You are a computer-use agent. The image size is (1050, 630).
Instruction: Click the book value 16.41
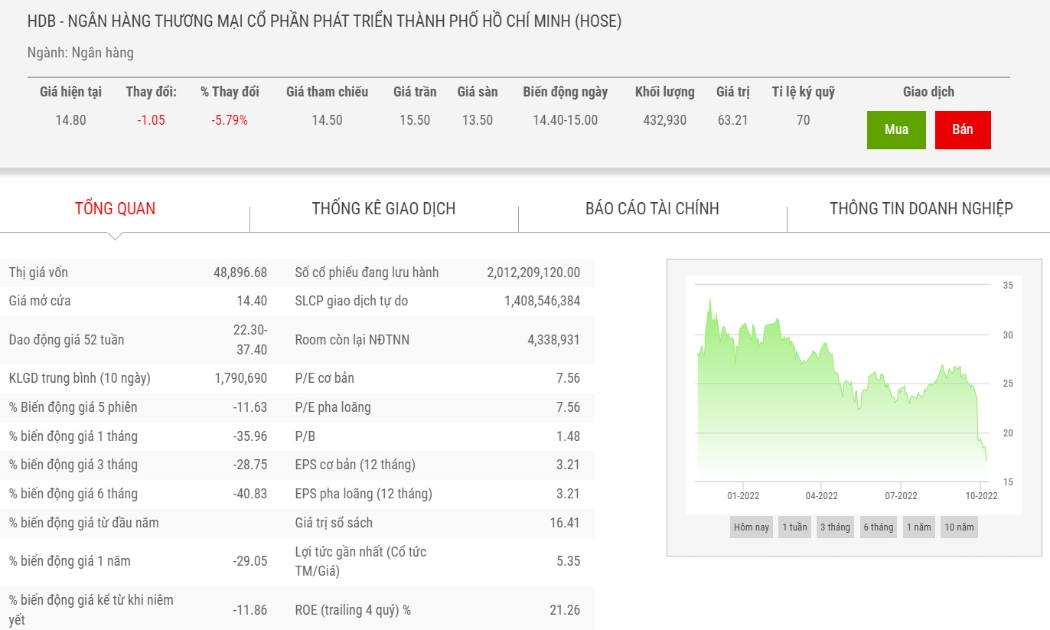[x=565, y=523]
